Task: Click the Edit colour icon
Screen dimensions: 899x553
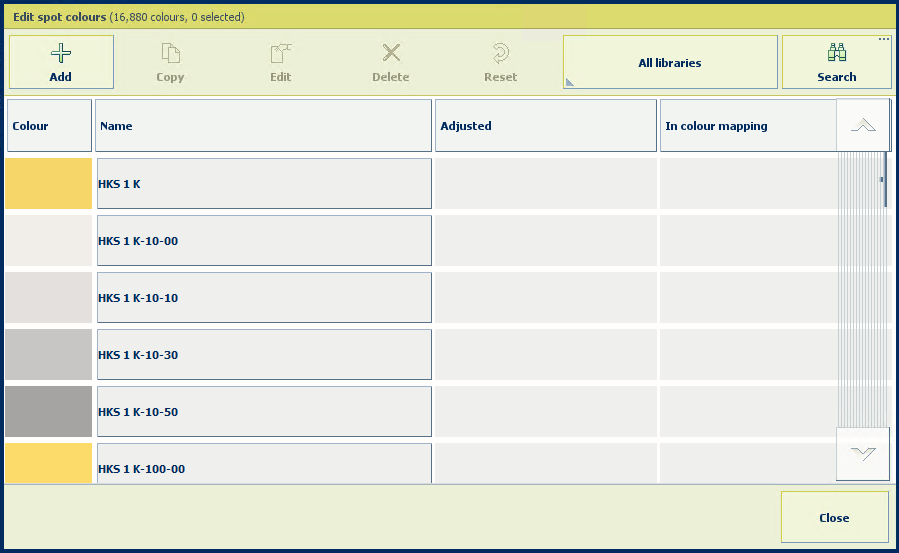Action: coord(281,54)
